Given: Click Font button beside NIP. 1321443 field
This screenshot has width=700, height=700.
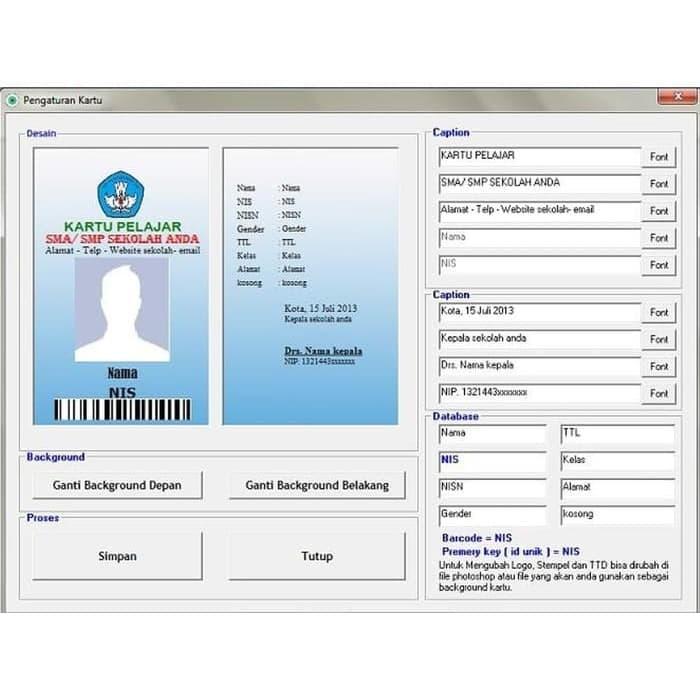Looking at the screenshot, I should point(659,393).
